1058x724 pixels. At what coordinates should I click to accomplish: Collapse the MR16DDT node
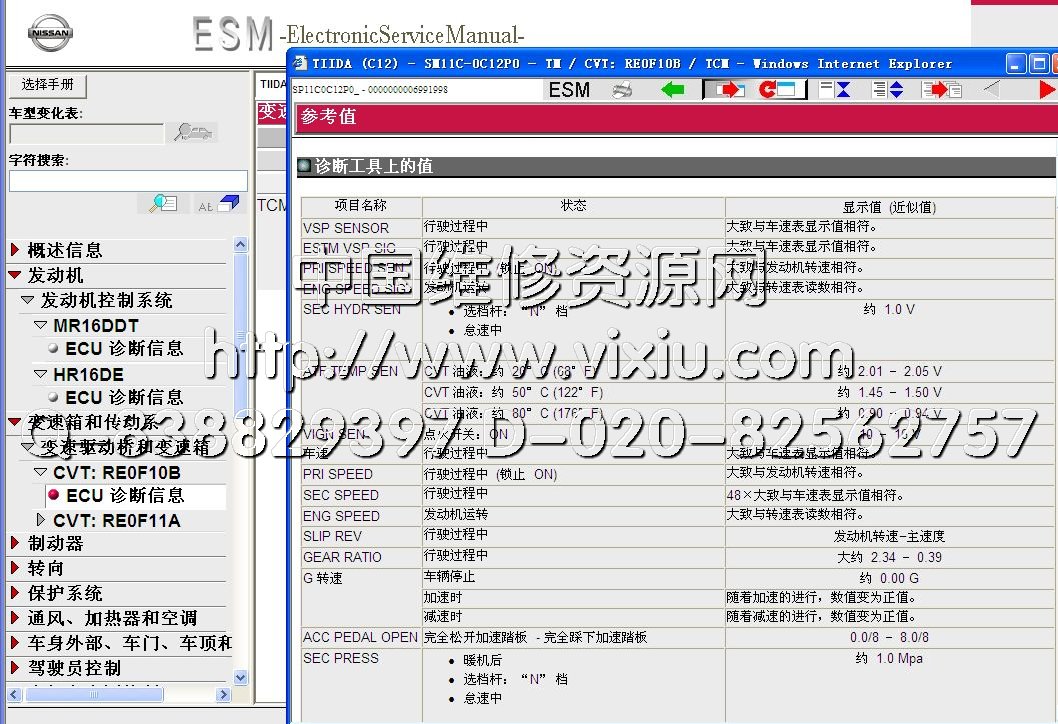point(40,325)
